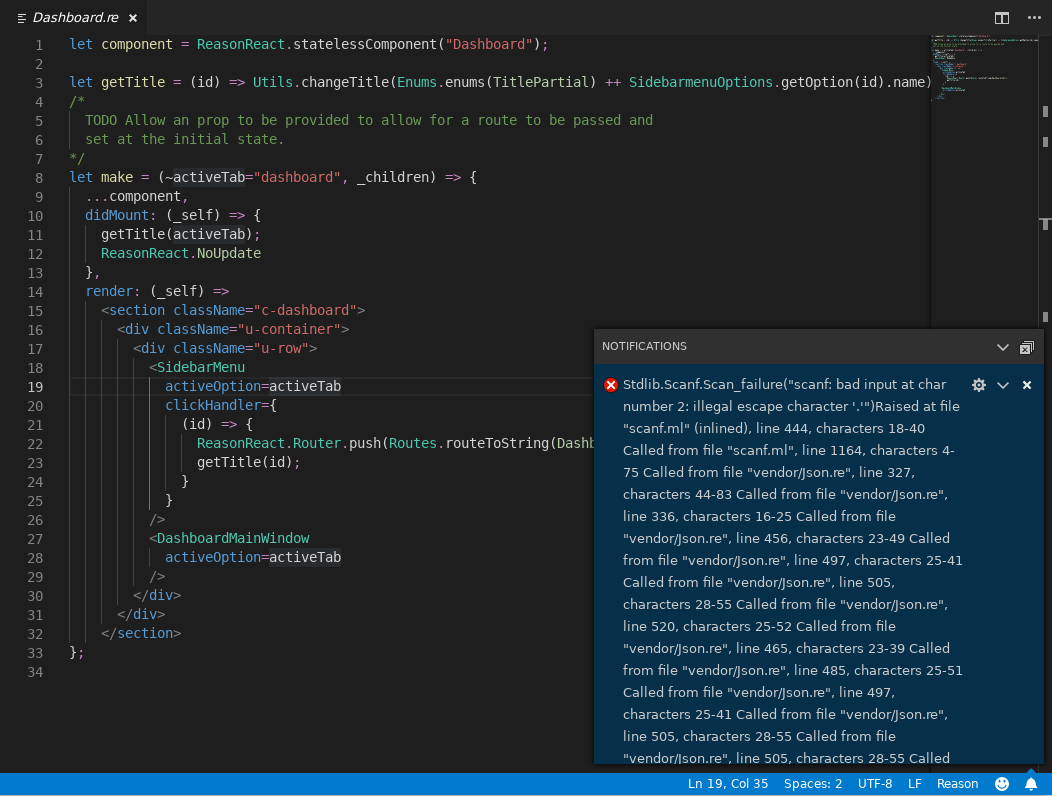This screenshot has width=1052, height=796.
Task: Click 'ReasonReact.Router' on line 22
Action: point(268,443)
